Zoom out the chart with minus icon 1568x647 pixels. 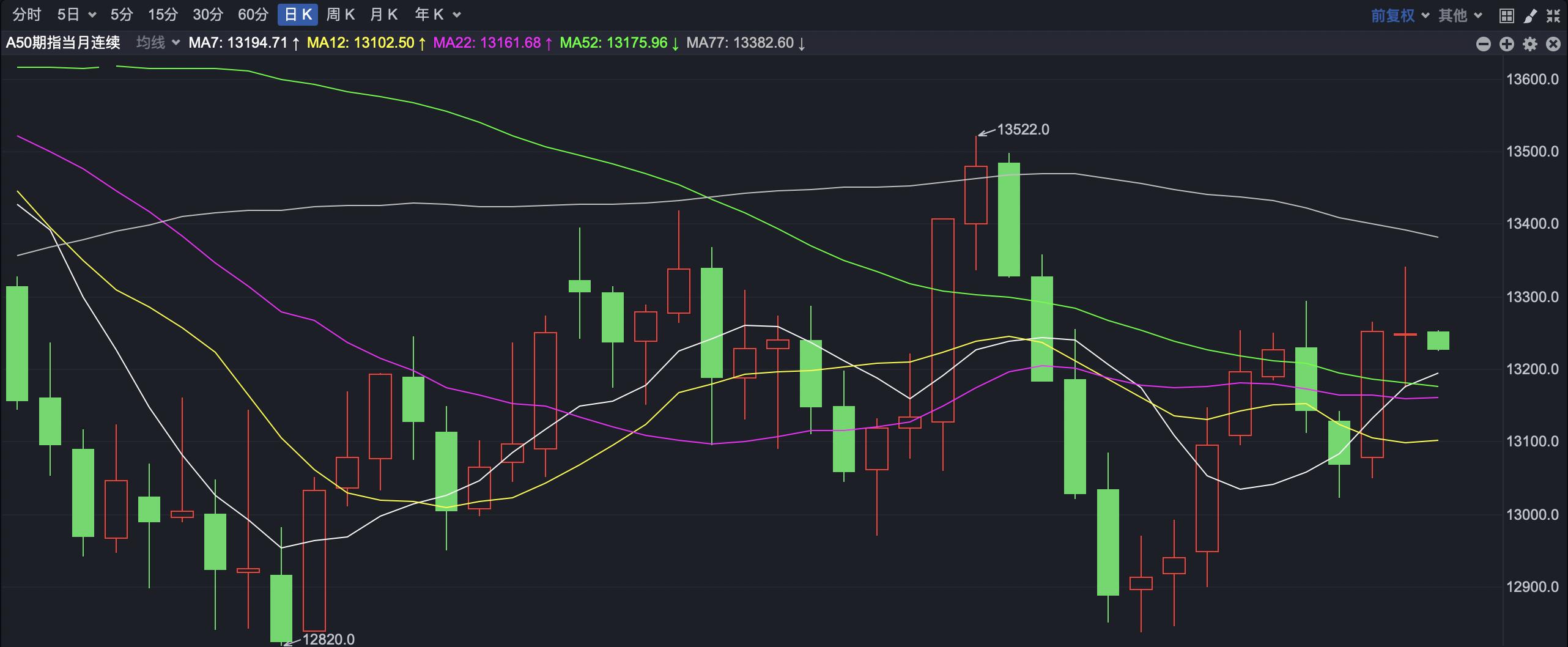[1483, 43]
